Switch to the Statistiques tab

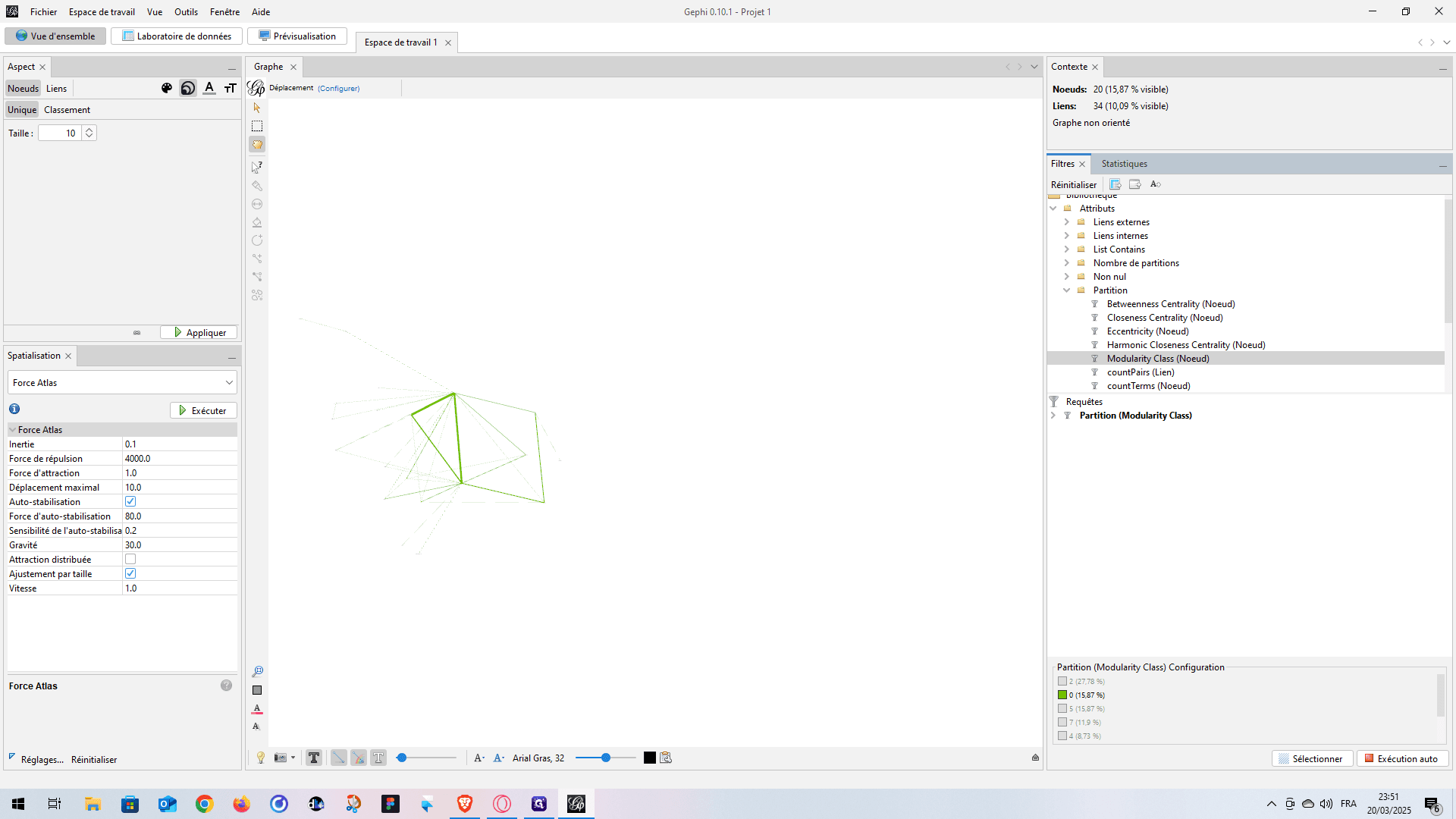(x=1124, y=164)
